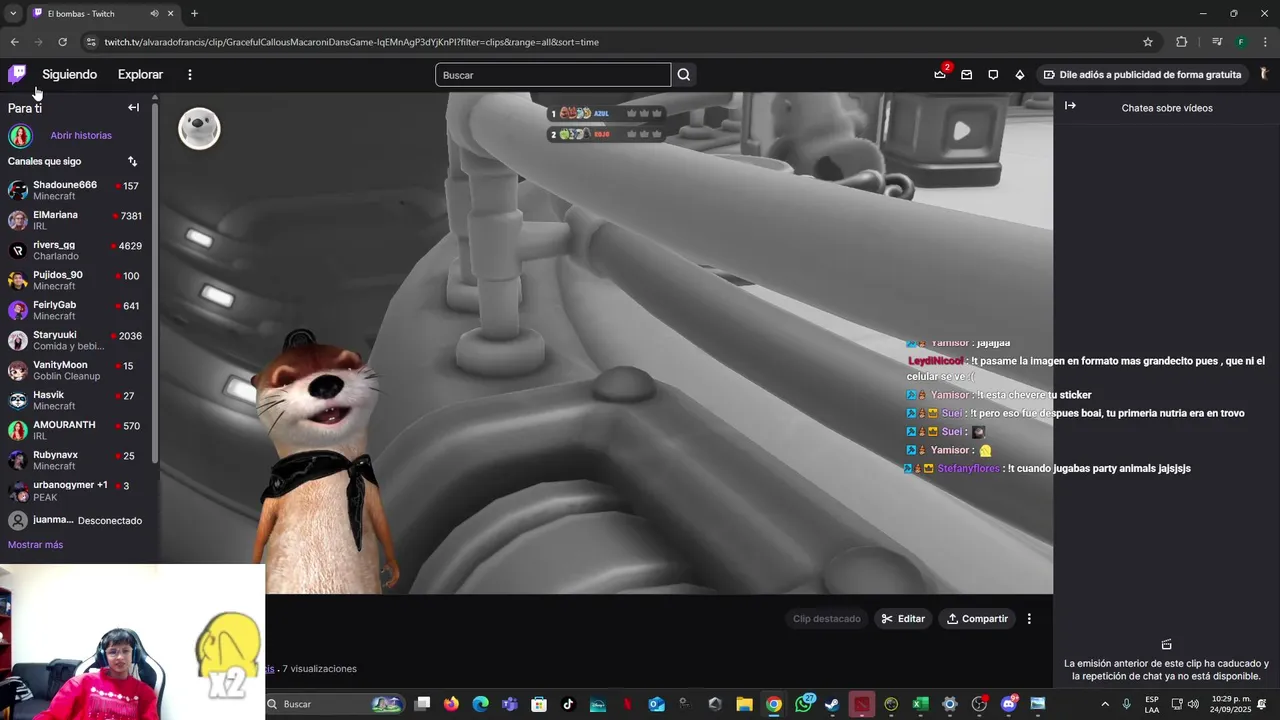Open the Explorar tab
Screen dimensions: 1280x720
[140, 74]
